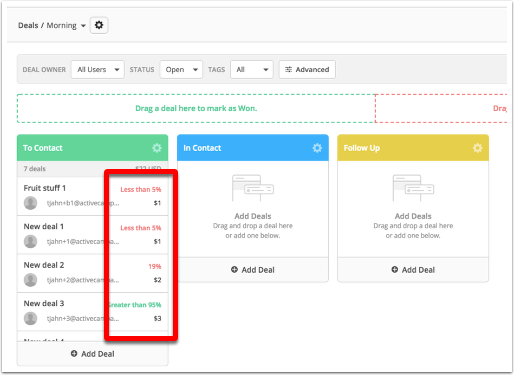Open the Fruit stuff 1 deal
Image resolution: width=514 pixels, height=375 pixels.
pos(45,188)
